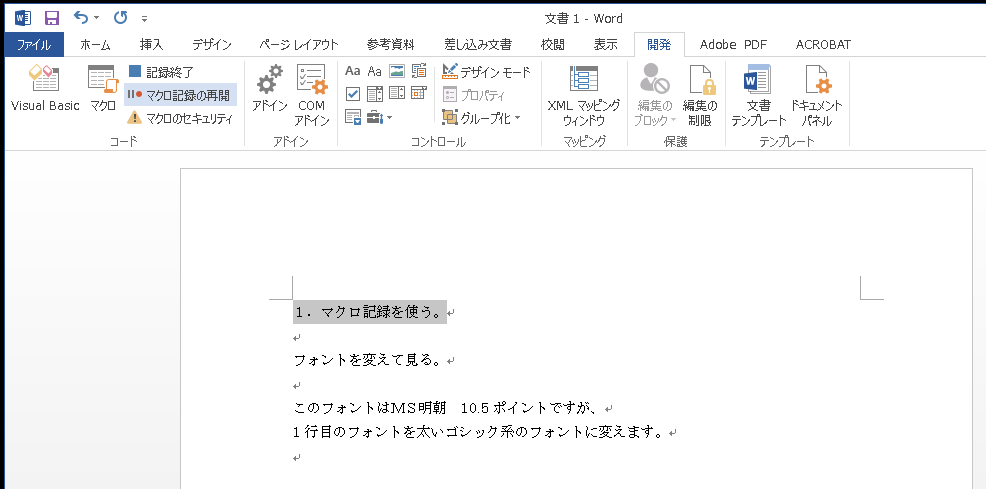
Task: Open 文書テンプレート dialog
Action: tap(758, 96)
